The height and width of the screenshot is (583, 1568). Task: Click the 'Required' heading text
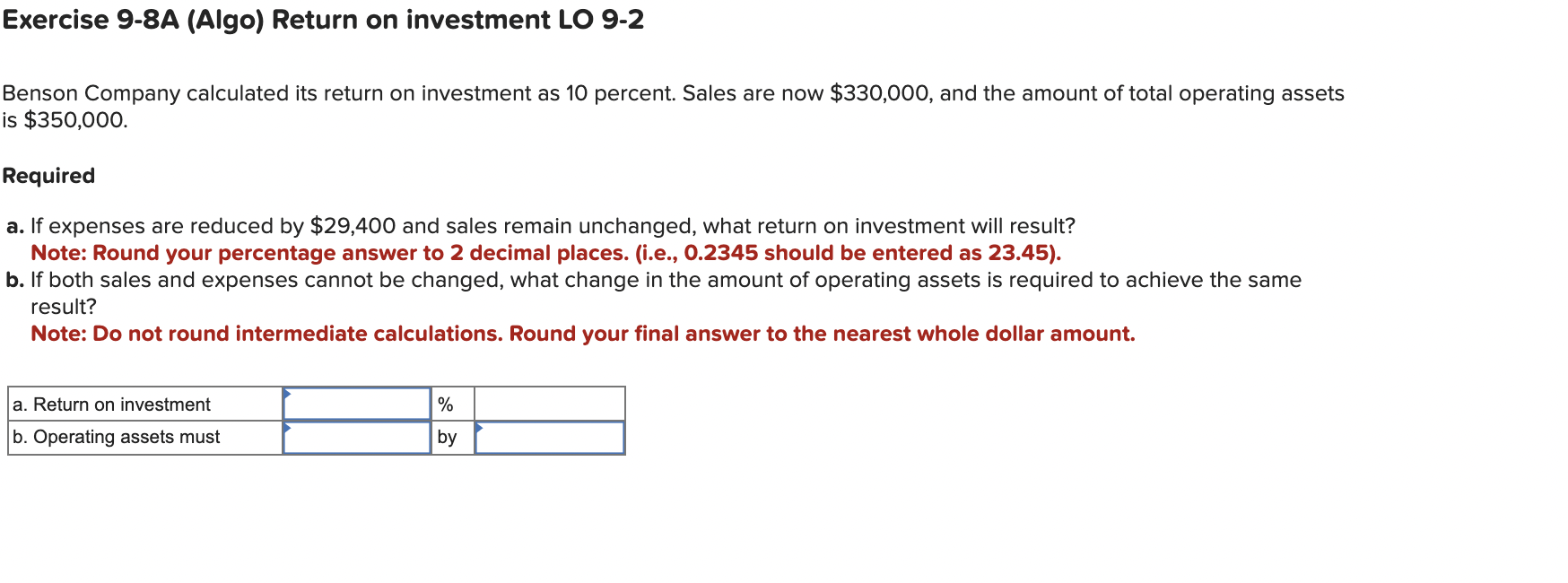(48, 176)
